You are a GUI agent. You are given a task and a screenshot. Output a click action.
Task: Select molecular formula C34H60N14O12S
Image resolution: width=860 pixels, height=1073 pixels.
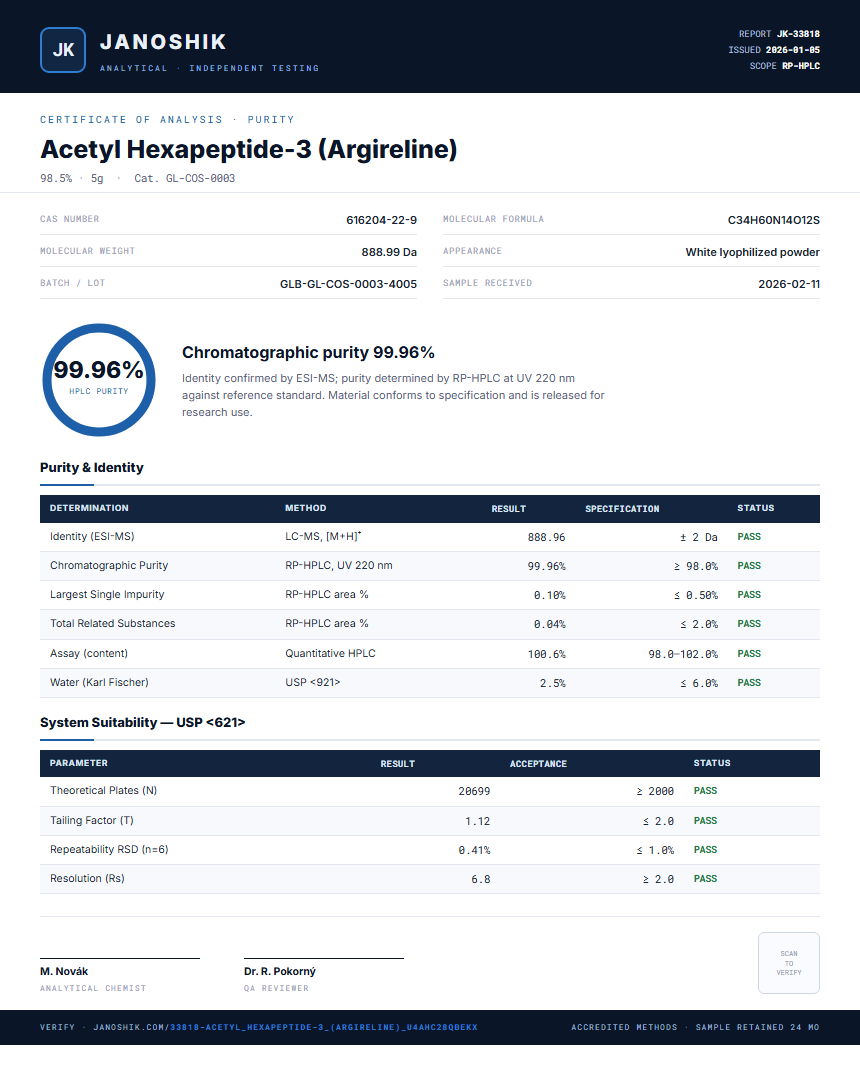[773, 220]
